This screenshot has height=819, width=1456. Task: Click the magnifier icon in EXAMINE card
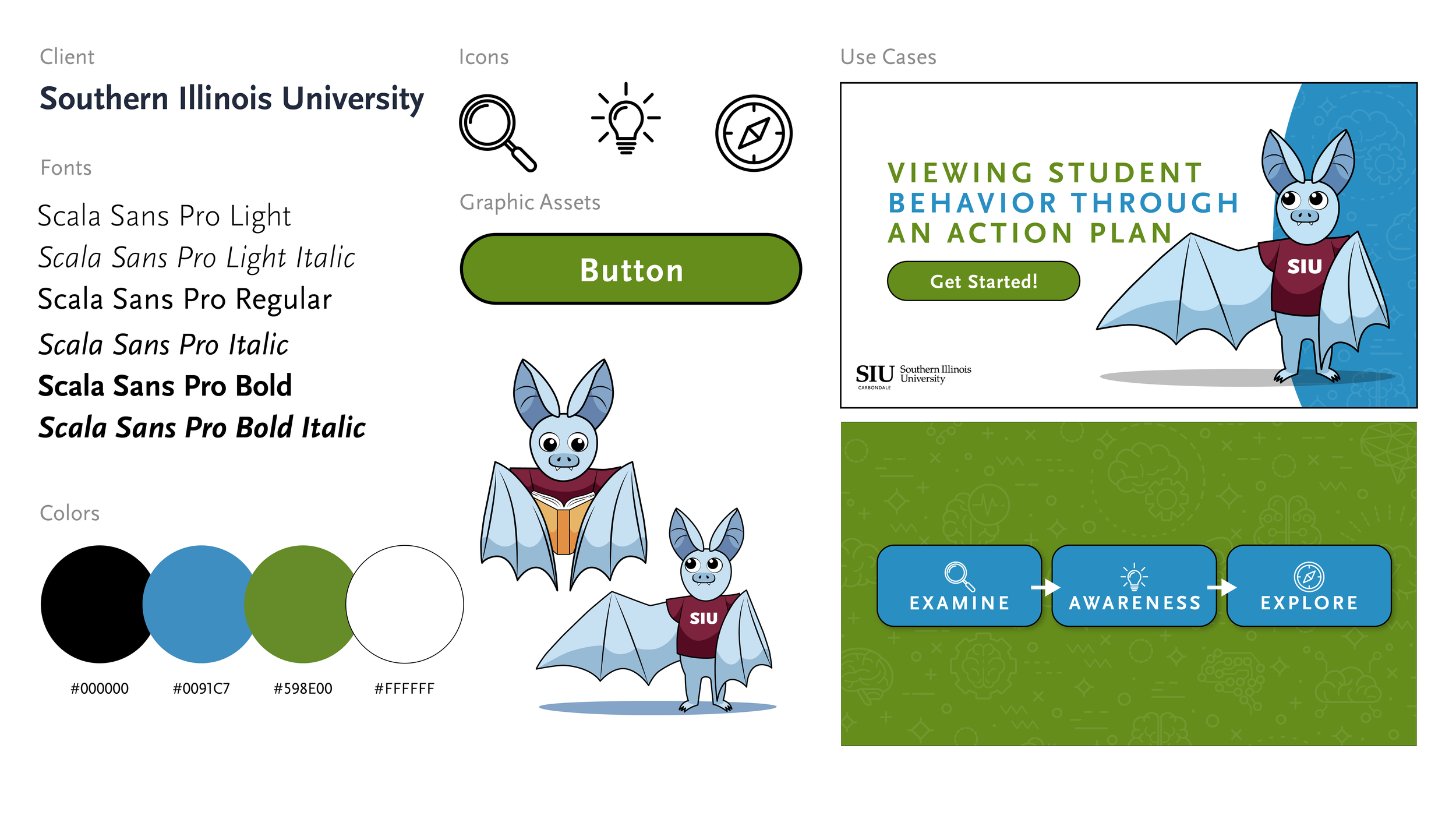pos(959,576)
